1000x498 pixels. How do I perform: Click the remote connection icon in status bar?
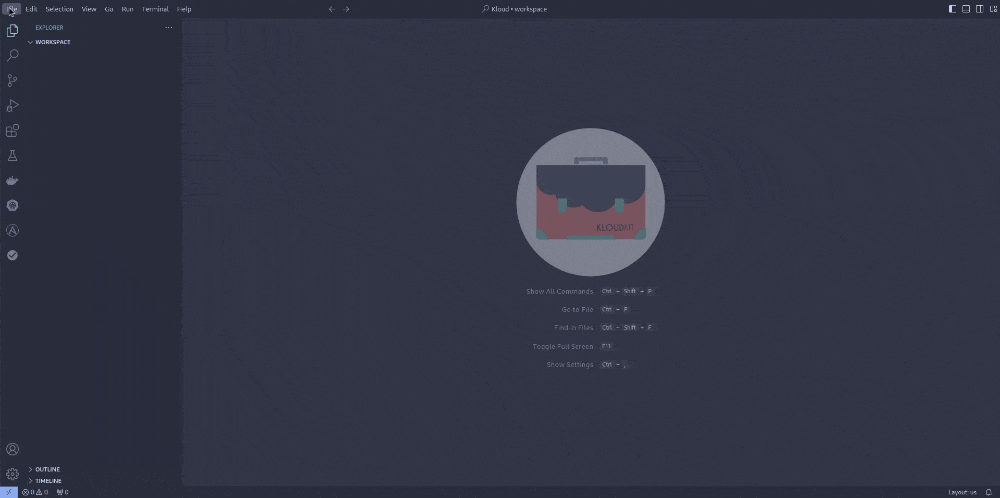point(9,492)
